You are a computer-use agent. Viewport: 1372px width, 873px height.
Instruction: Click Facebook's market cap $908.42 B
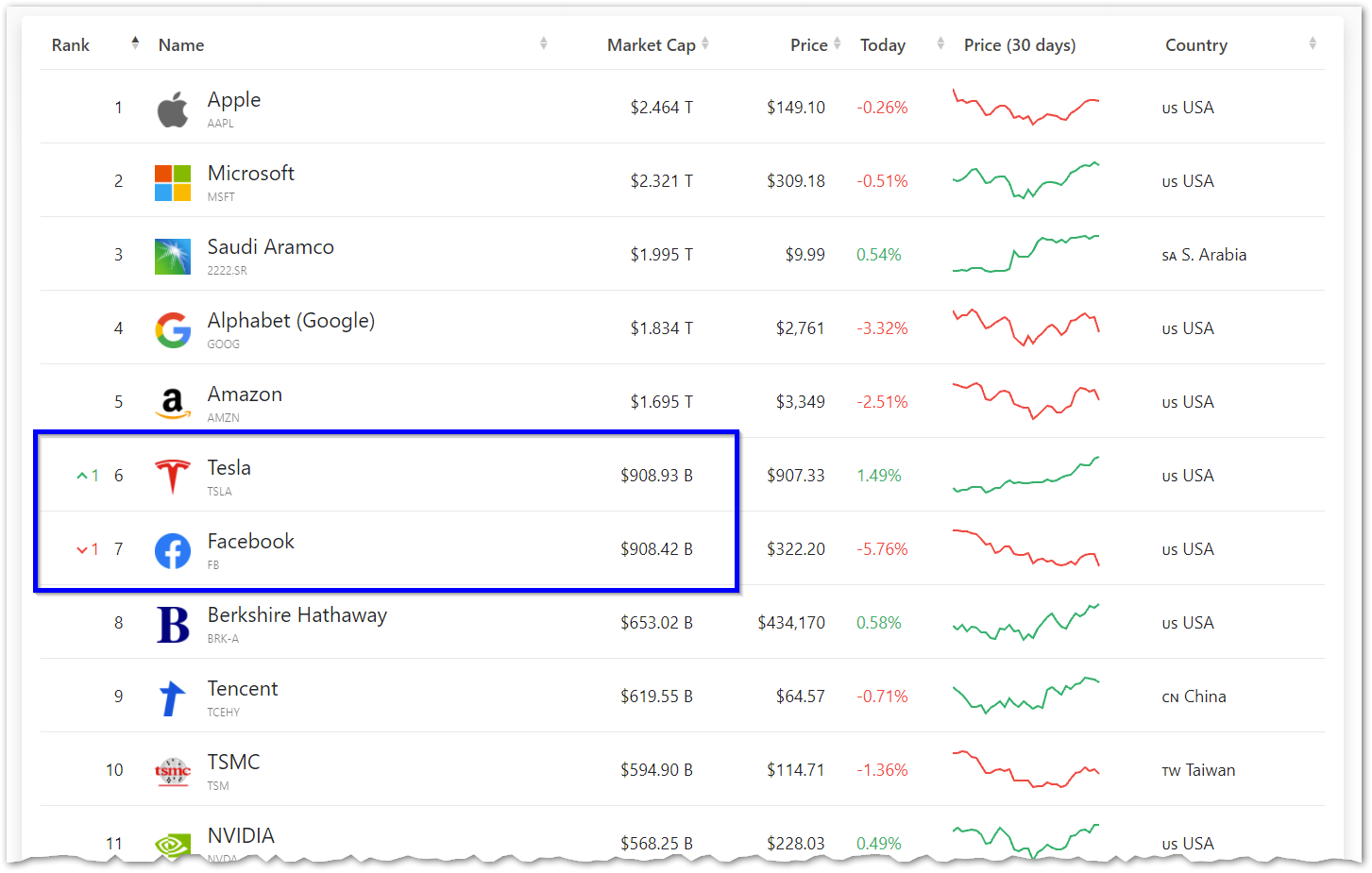657,549
